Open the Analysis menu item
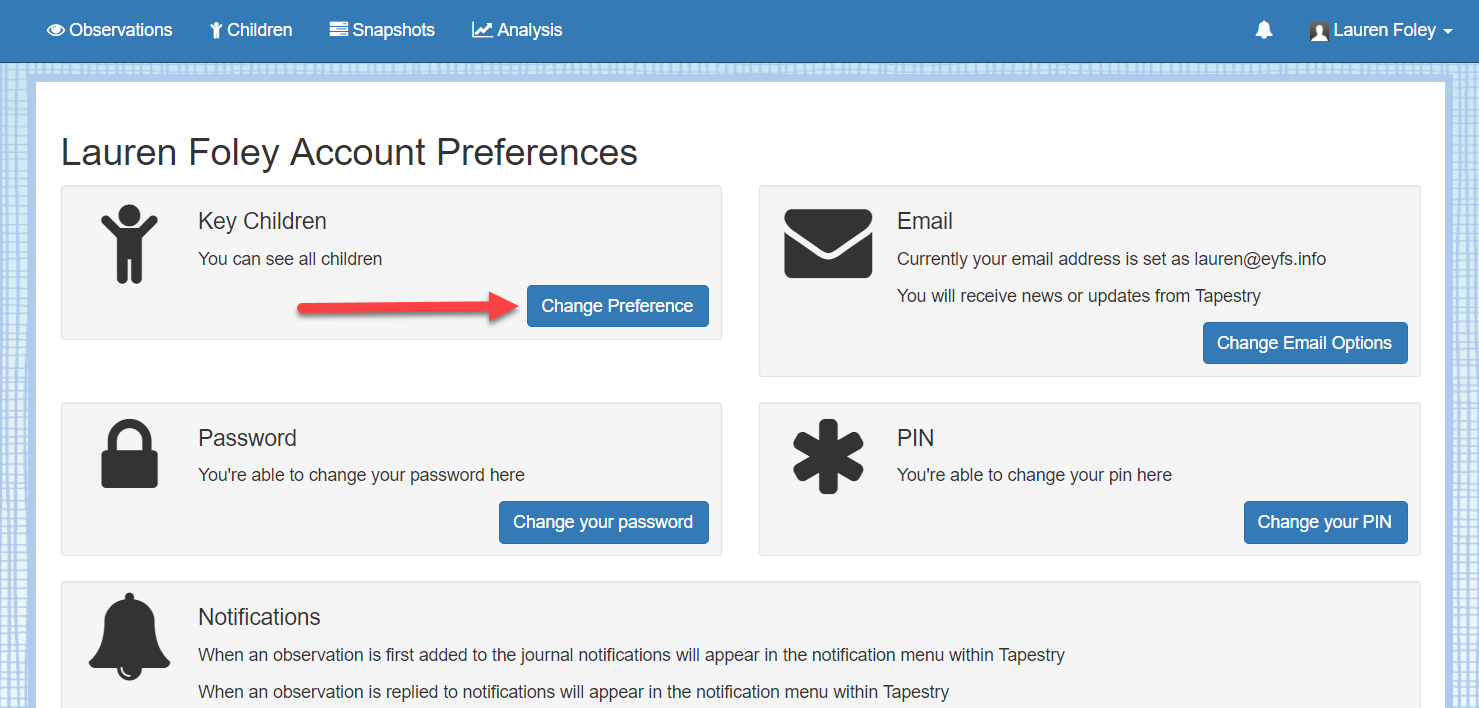Image resolution: width=1479 pixels, height=708 pixels. click(x=517, y=31)
